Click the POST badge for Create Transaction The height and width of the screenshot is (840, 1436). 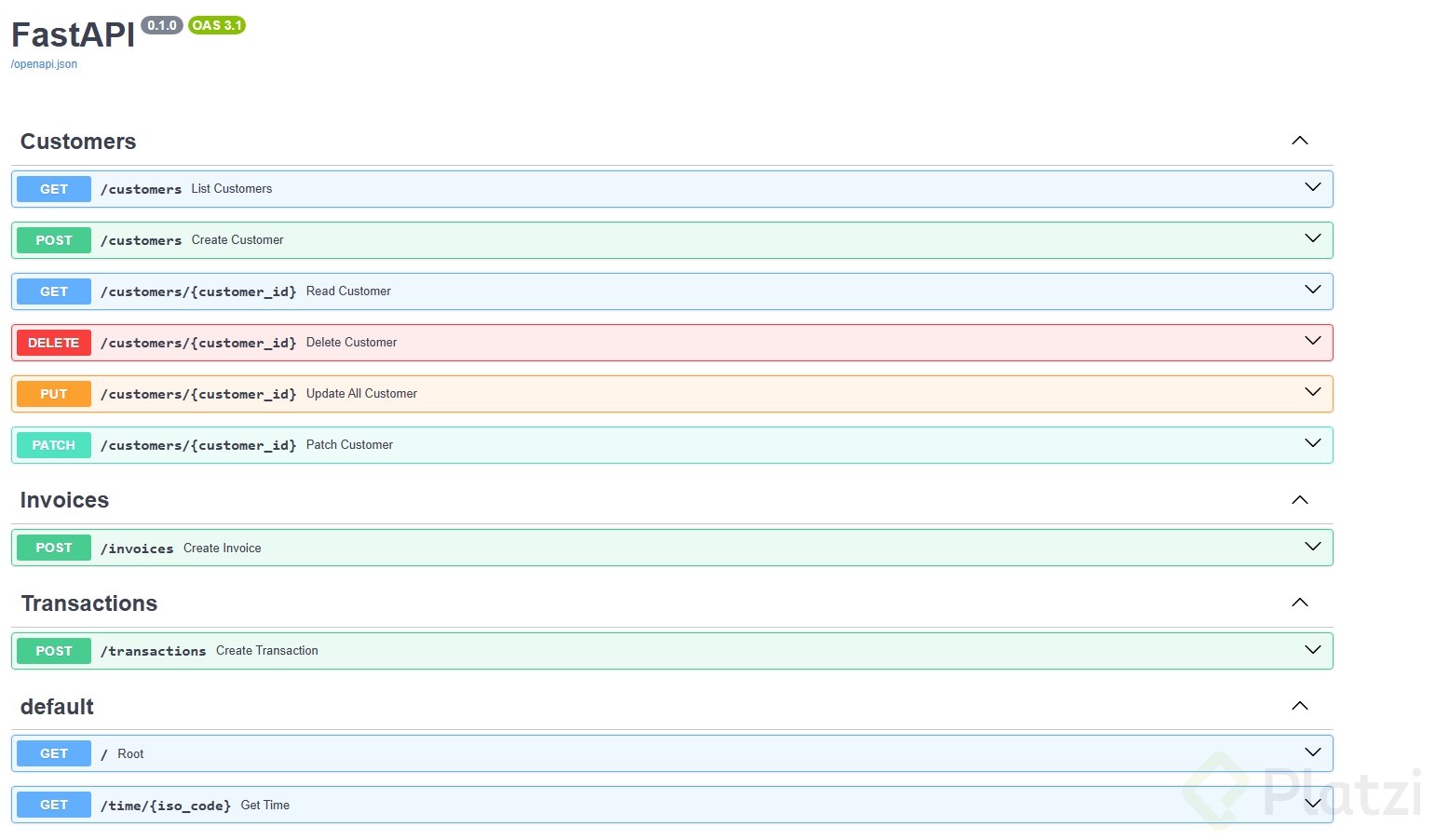click(54, 651)
